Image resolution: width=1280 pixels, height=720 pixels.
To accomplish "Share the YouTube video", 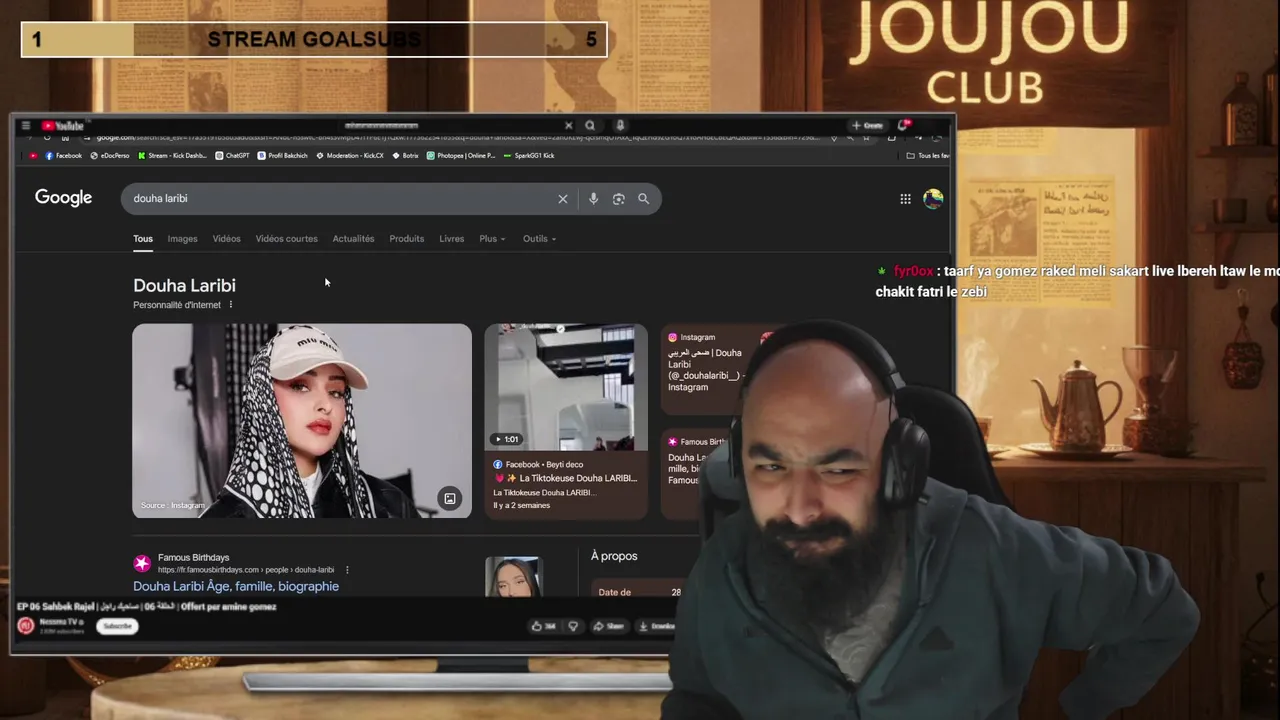I will click(x=608, y=627).
